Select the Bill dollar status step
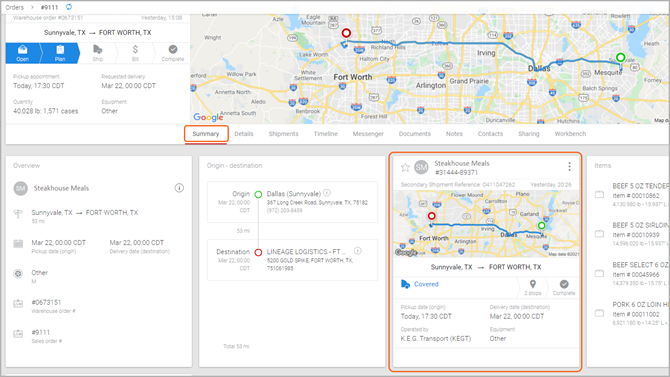Image resolution: width=670 pixels, height=377 pixels. (x=135, y=53)
